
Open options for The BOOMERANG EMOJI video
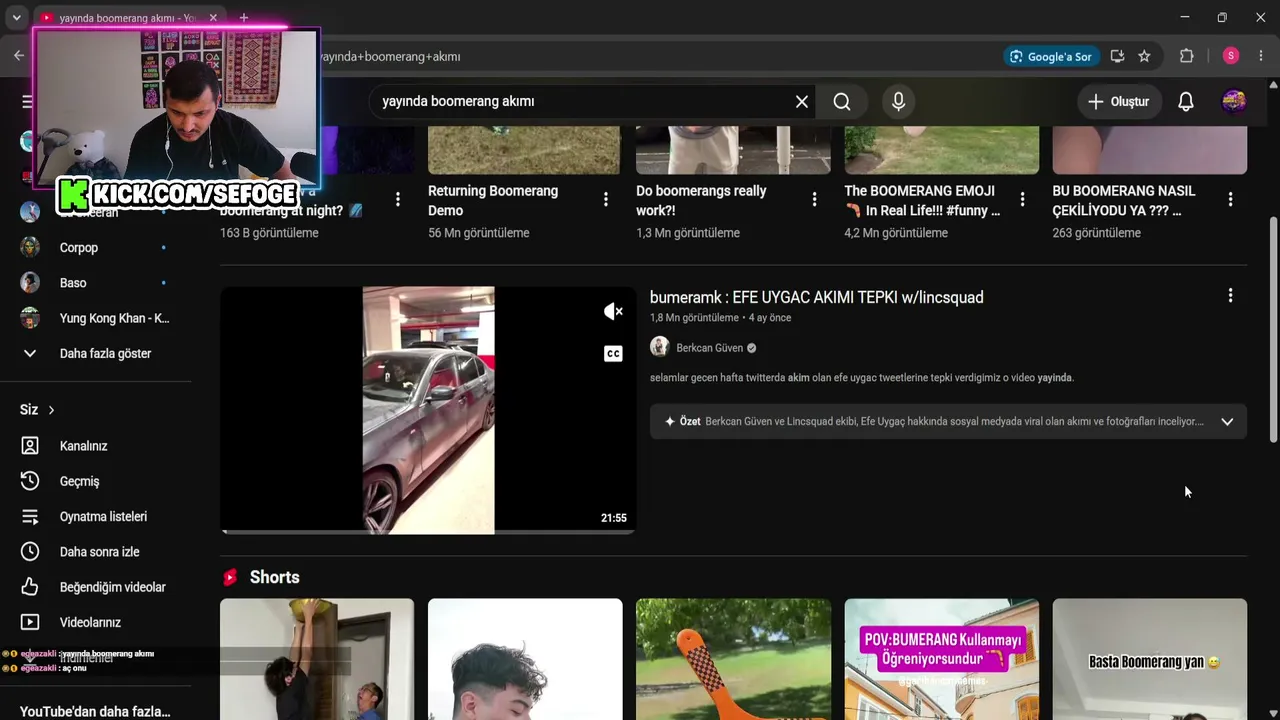pyautogui.click(x=1022, y=200)
